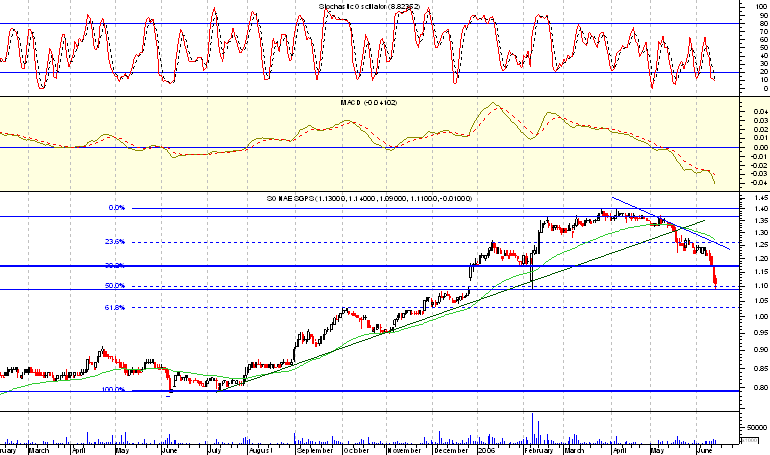The height and width of the screenshot is (455, 770).
Task: Click the 1.40 price axis value
Action: [x=763, y=209]
